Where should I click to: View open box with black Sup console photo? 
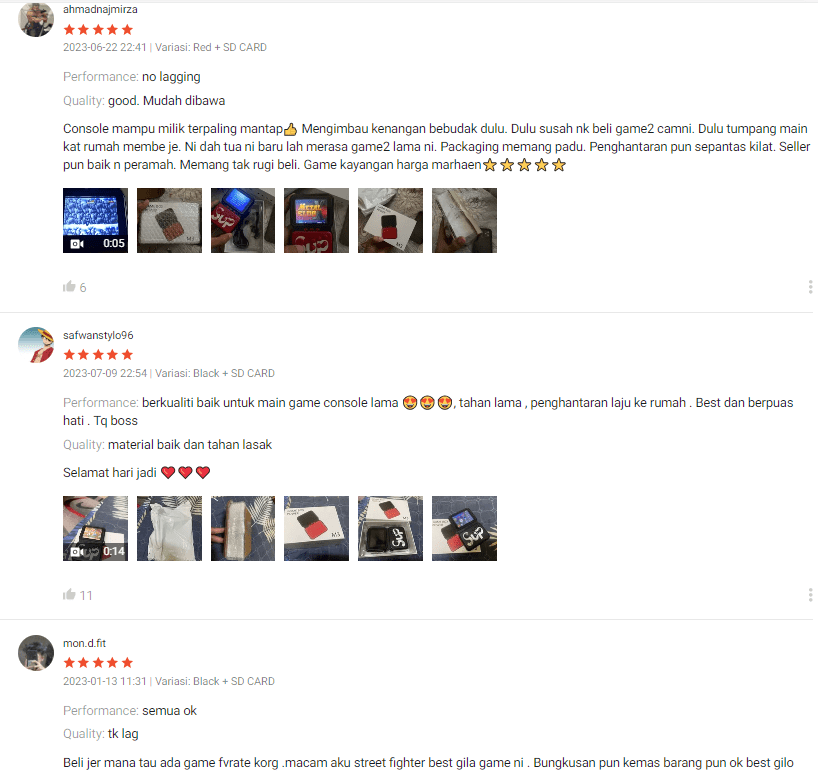click(390, 528)
